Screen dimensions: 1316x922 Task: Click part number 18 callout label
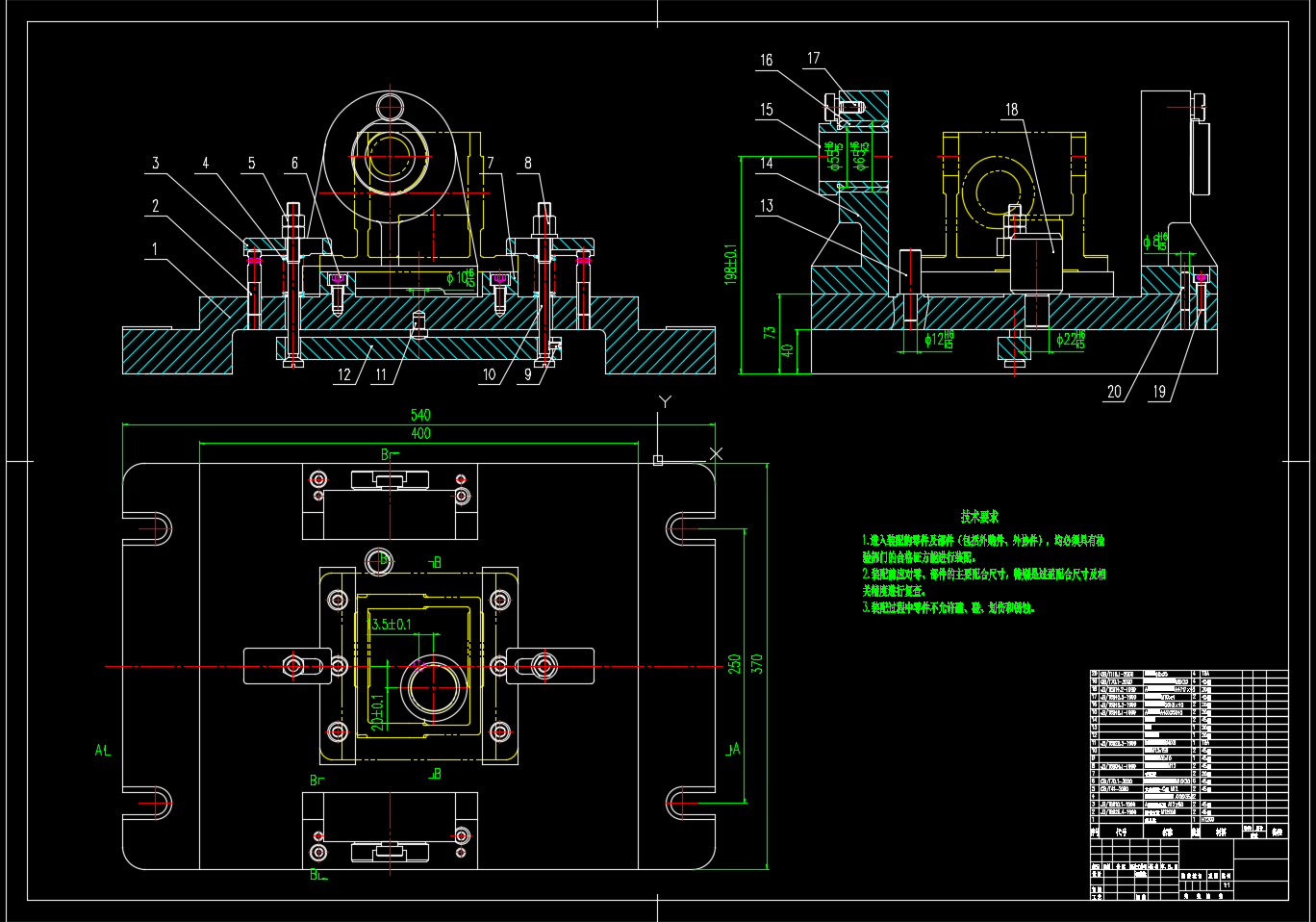[x=1011, y=110]
